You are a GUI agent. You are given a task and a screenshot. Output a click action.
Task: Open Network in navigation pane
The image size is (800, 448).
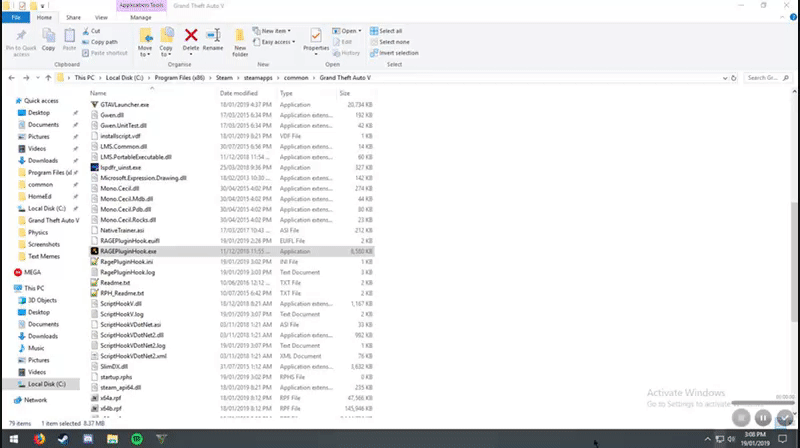[x=35, y=400]
